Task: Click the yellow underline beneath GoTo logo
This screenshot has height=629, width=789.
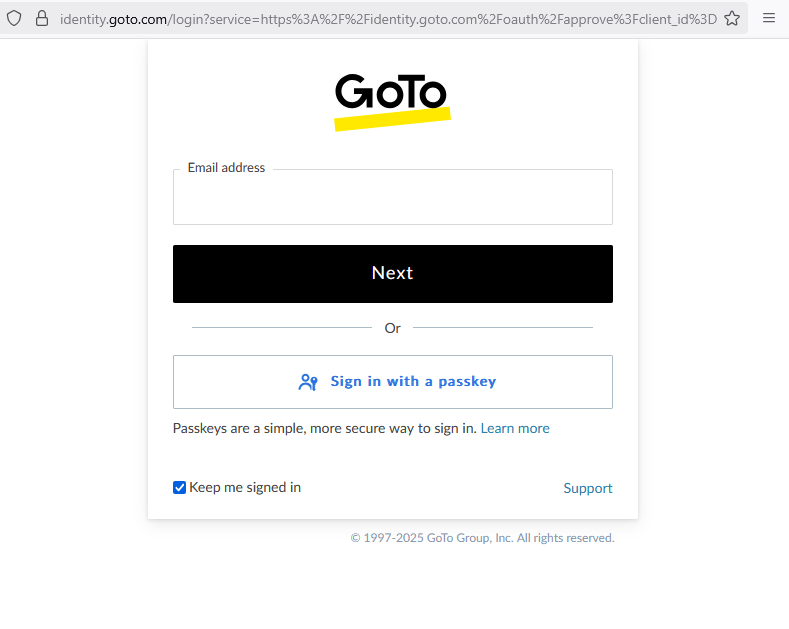Action: 392,120
